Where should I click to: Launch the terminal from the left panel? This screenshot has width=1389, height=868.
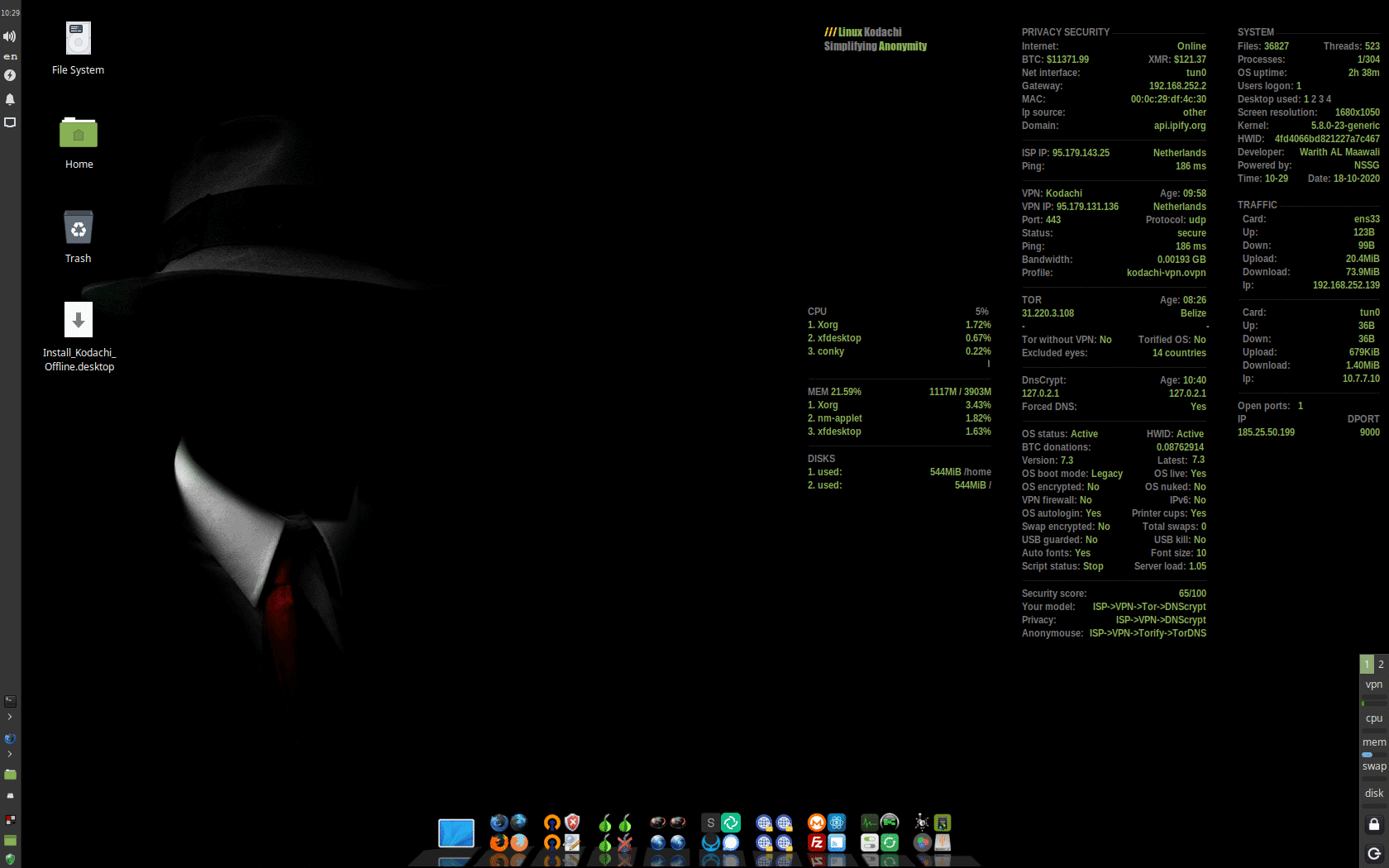10,701
